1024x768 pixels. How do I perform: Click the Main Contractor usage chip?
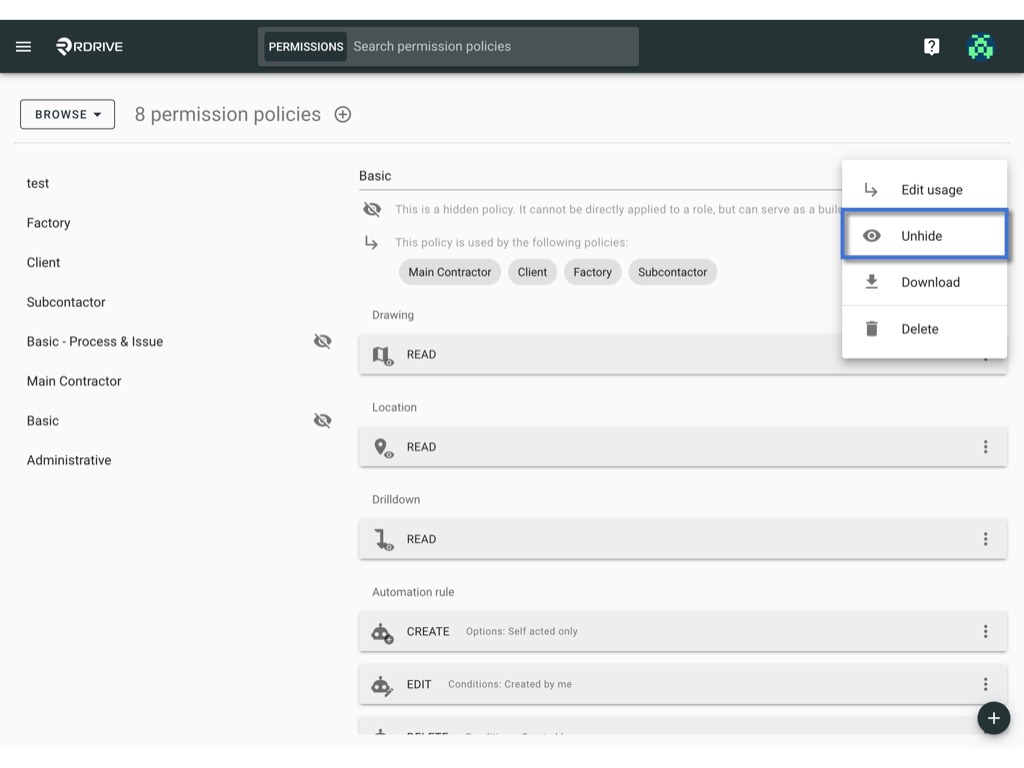point(449,272)
